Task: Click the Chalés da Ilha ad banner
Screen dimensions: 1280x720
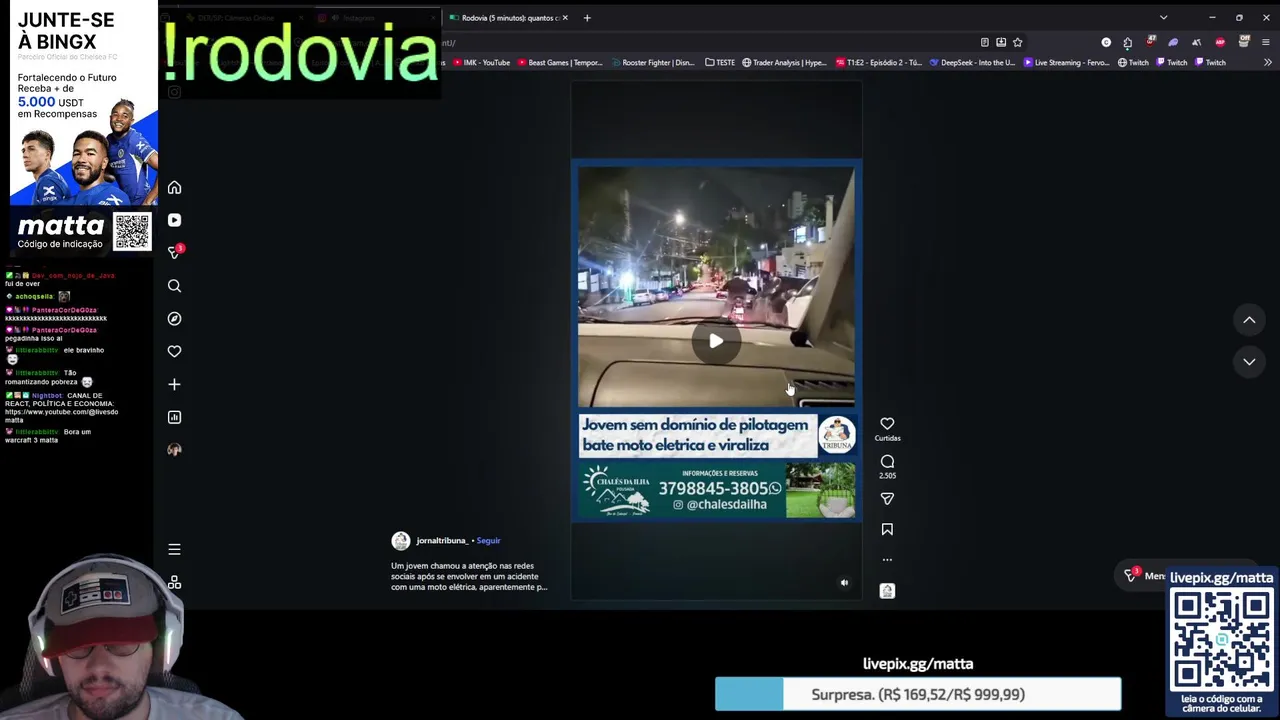Action: (x=717, y=490)
